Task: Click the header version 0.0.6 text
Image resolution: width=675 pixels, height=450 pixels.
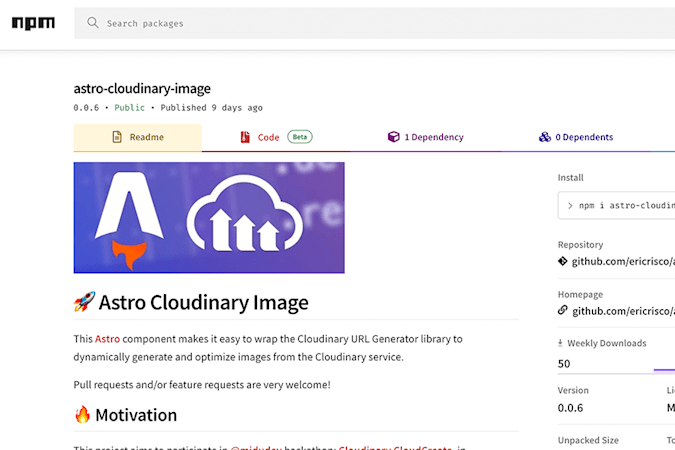Action: click(86, 108)
